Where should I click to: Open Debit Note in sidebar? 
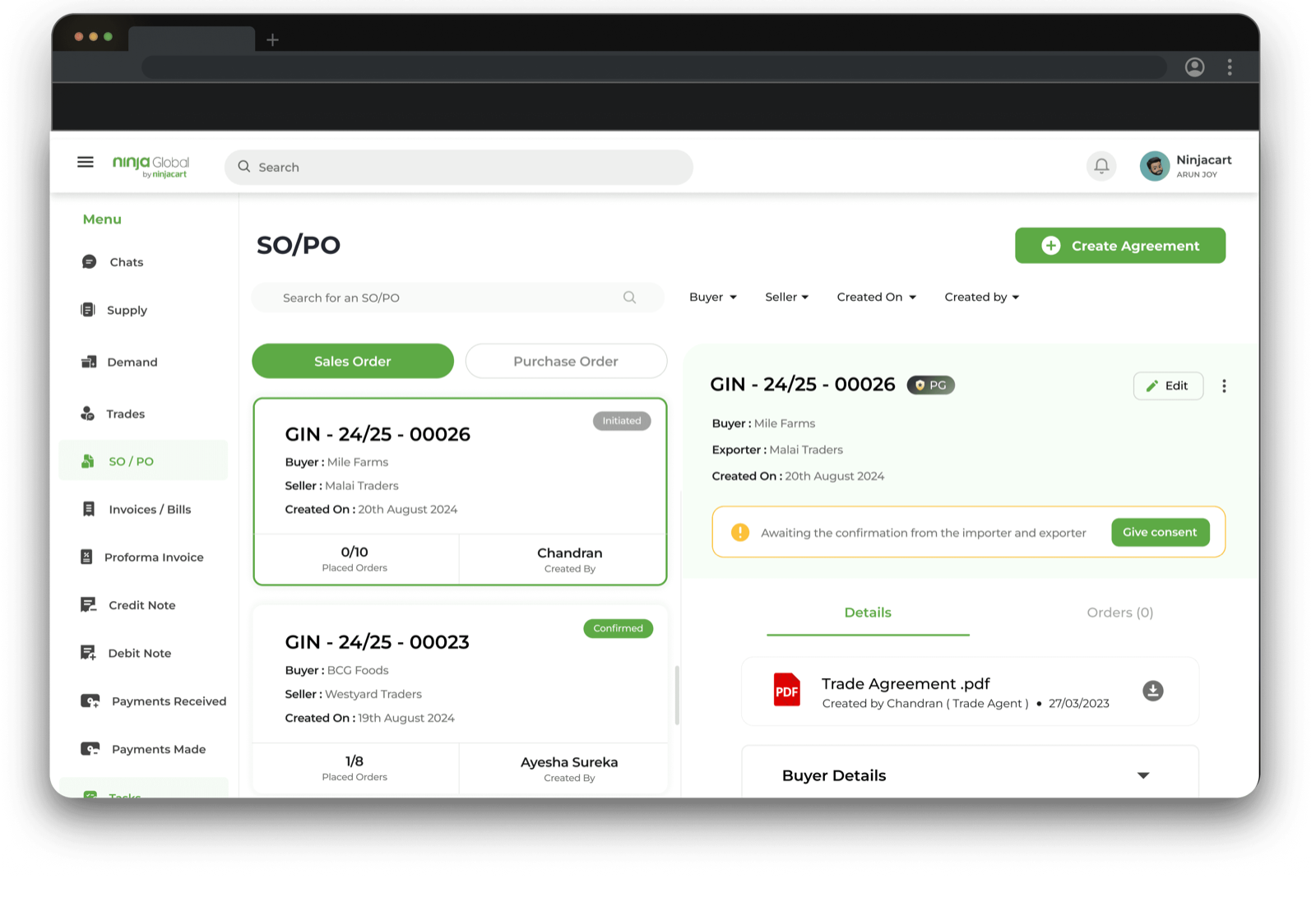(126, 653)
